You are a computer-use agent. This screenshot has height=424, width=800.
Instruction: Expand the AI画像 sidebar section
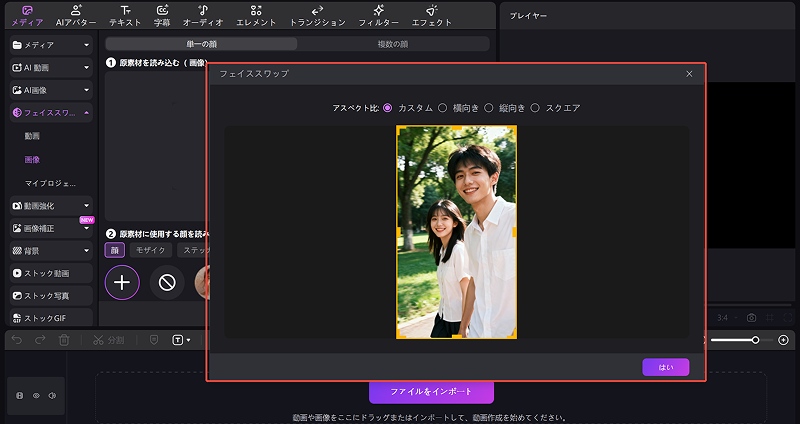51,90
